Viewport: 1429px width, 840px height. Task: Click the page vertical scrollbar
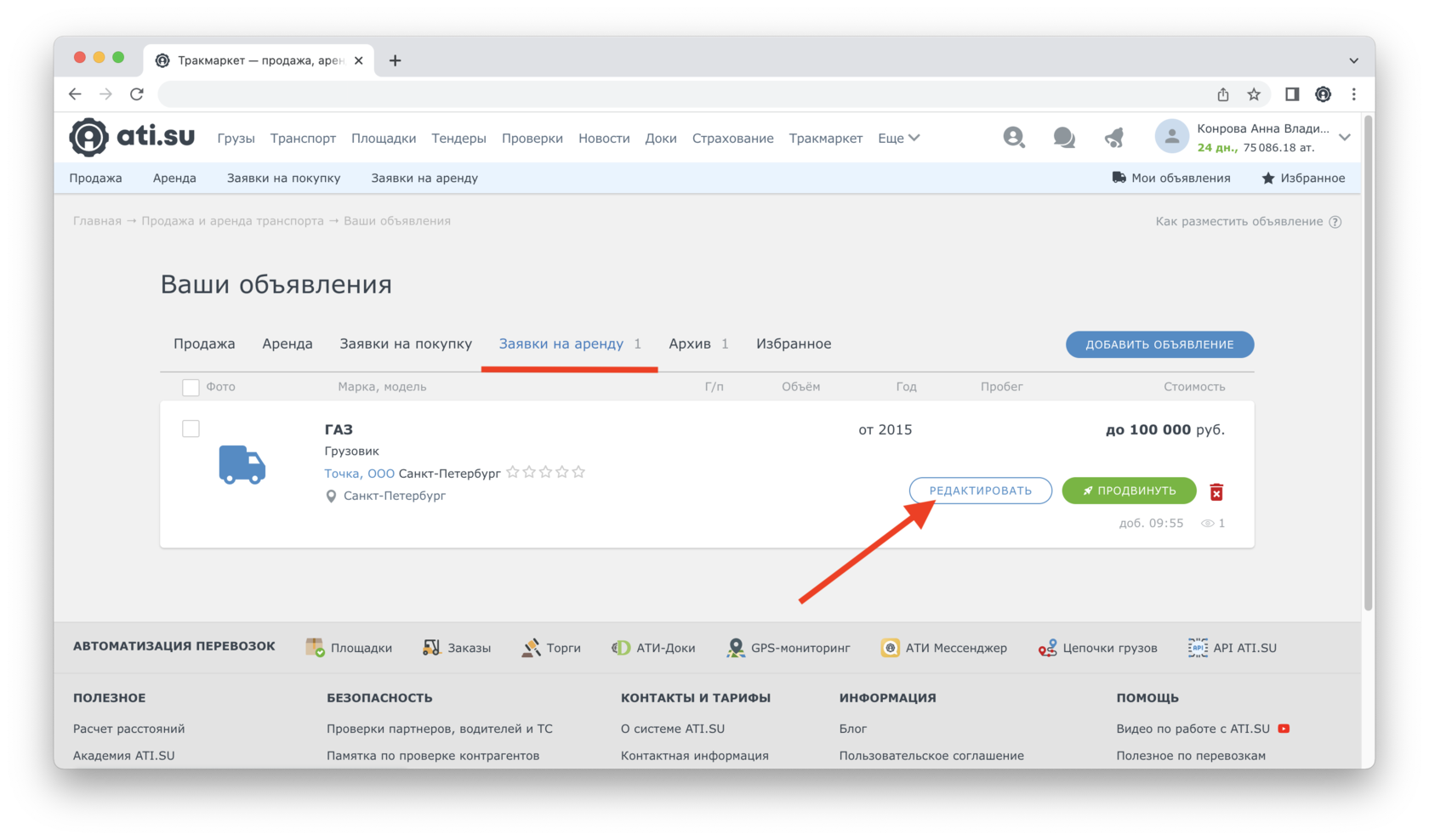1368,361
